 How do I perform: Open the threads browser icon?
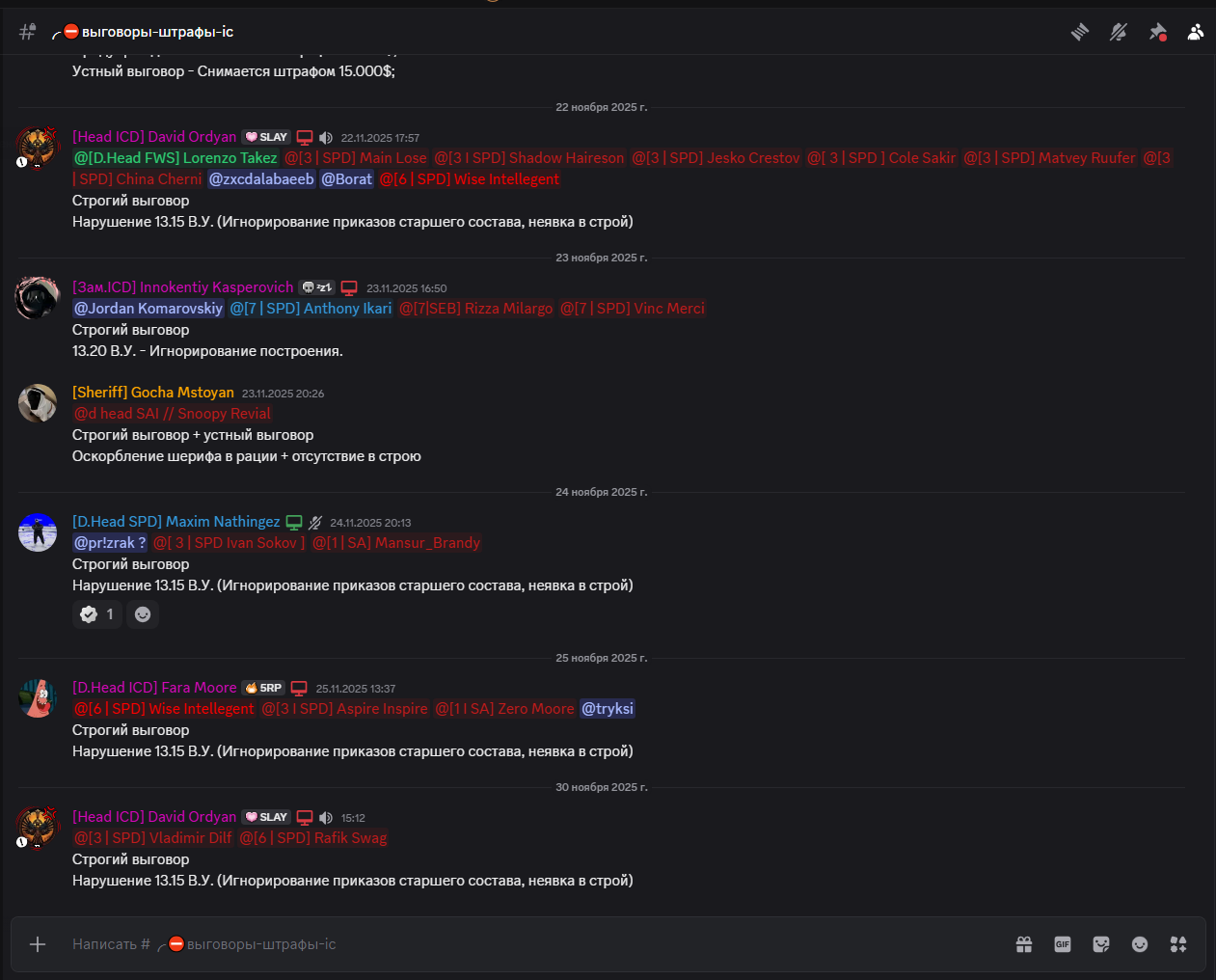coord(1079,32)
